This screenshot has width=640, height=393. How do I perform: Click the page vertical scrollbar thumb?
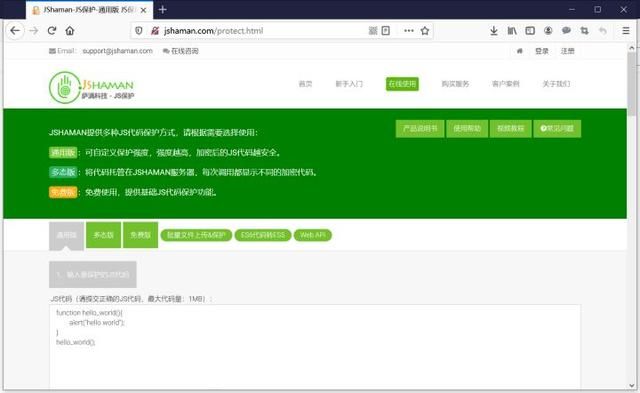click(x=632, y=84)
